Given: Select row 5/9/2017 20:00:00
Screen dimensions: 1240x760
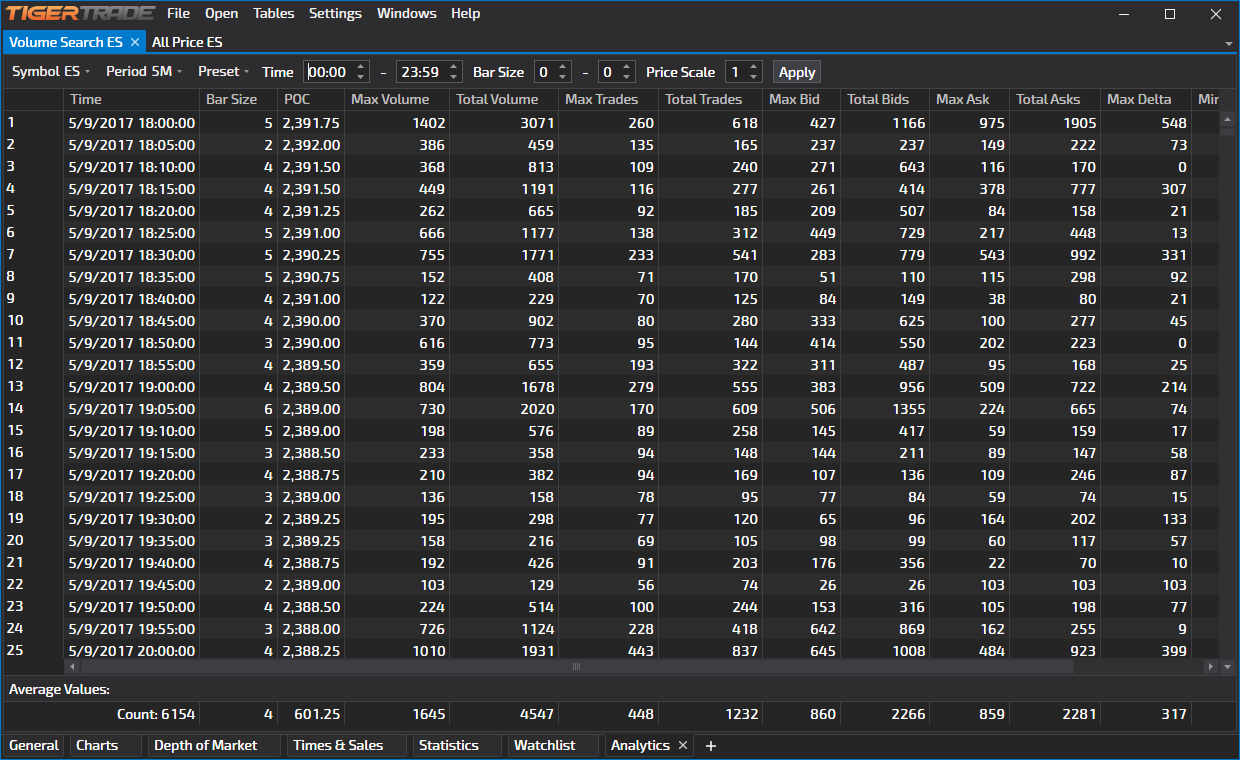Looking at the screenshot, I should (x=611, y=651).
